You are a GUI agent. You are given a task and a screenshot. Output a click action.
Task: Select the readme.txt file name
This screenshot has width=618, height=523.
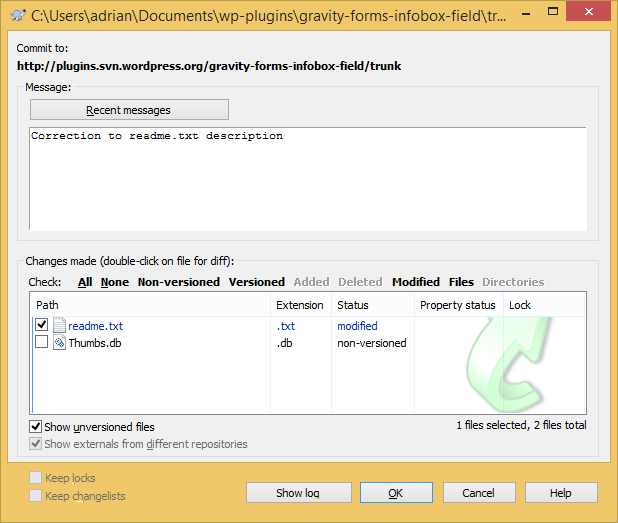pyautogui.click(x=95, y=326)
